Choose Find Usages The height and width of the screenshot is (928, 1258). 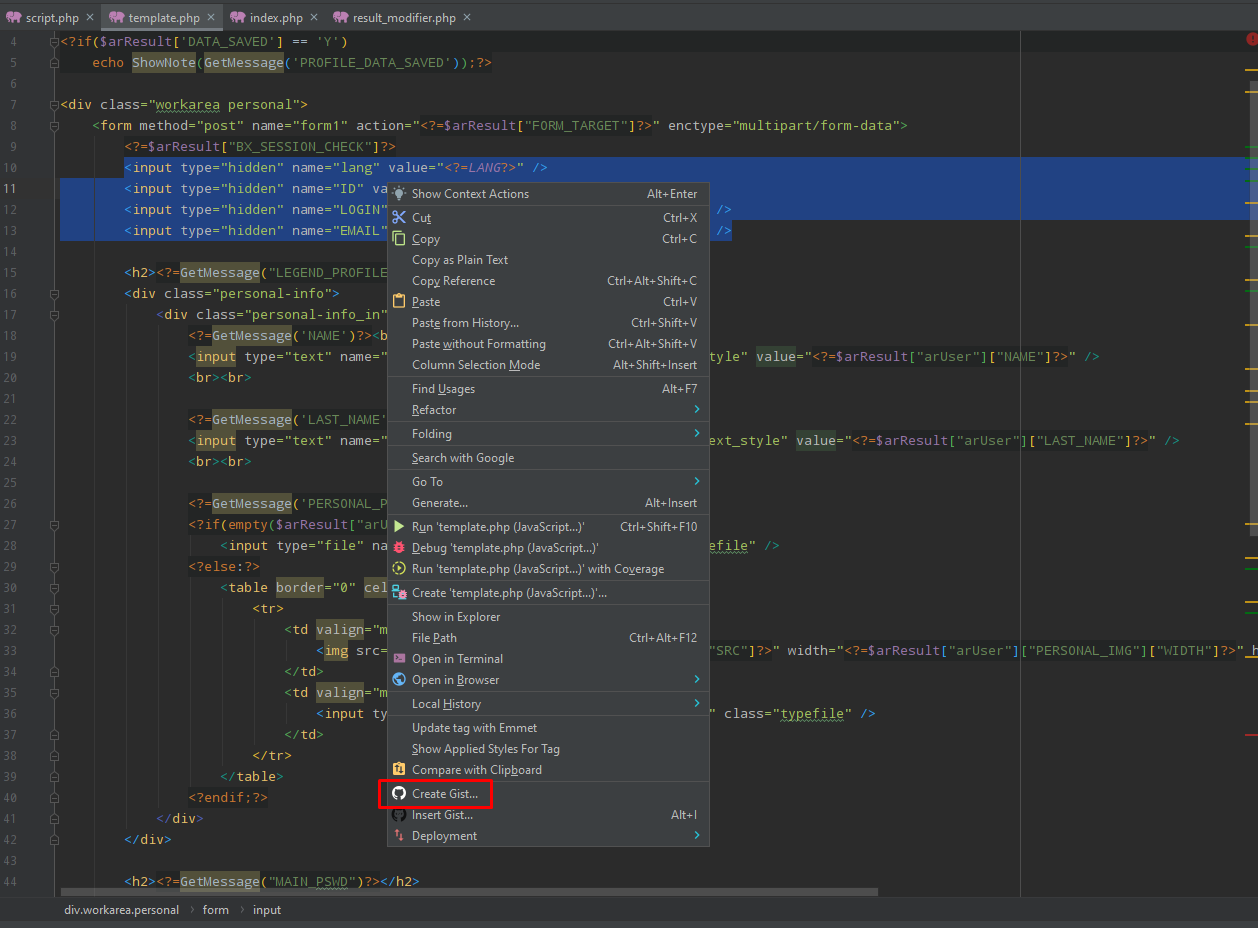click(x=548, y=389)
